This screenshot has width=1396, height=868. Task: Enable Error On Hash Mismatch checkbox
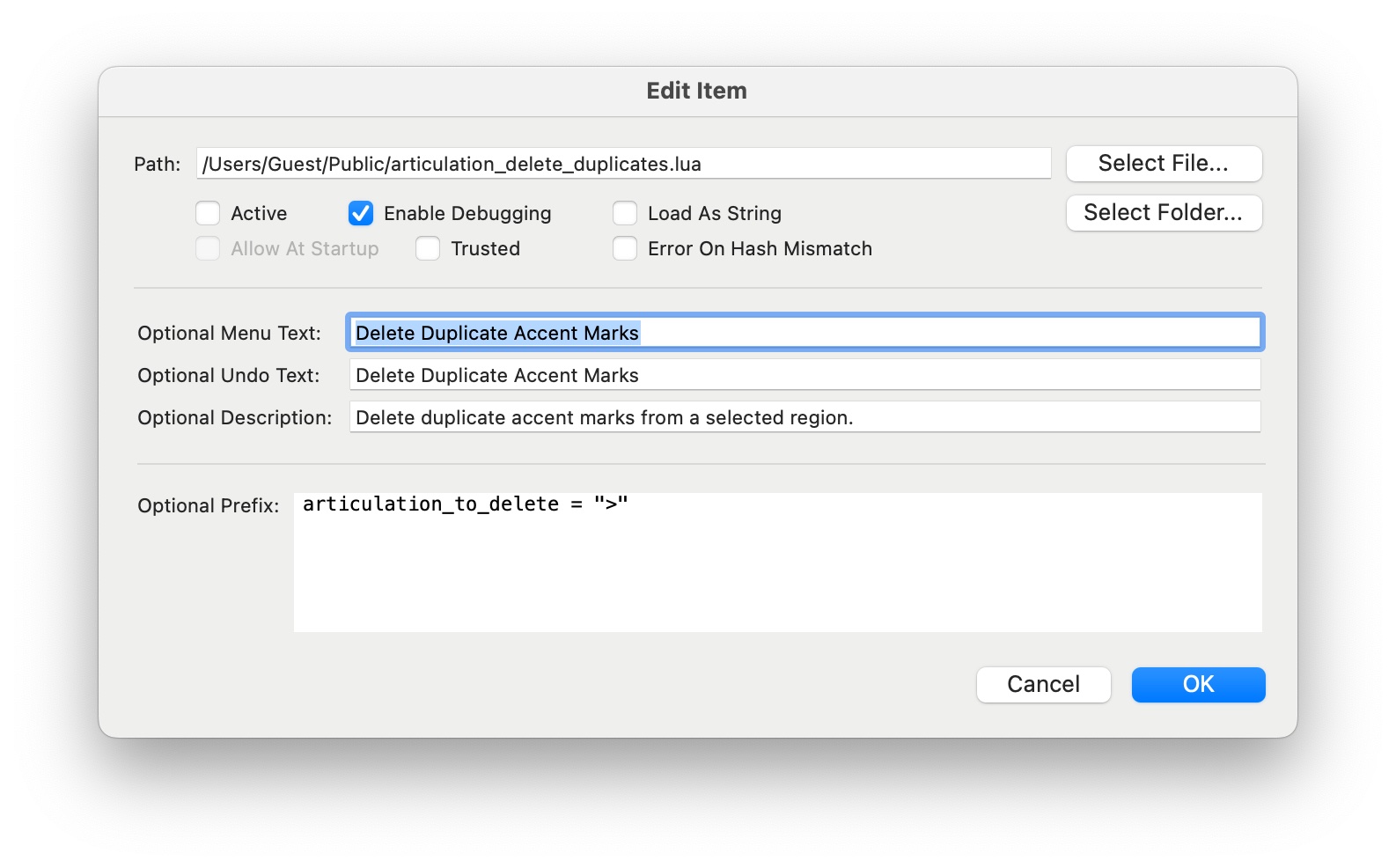coord(625,249)
